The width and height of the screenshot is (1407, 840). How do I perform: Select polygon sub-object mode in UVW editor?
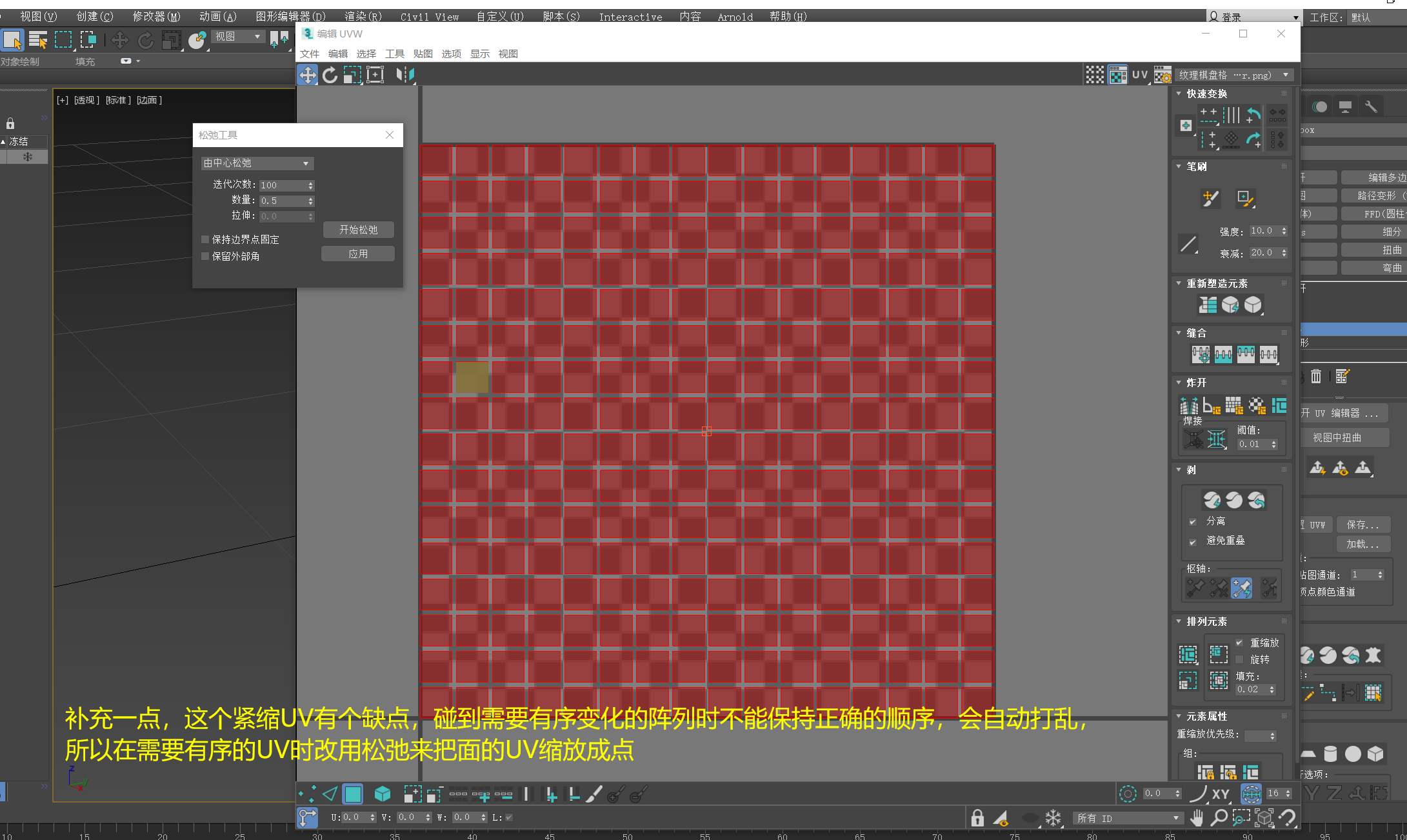click(x=353, y=794)
